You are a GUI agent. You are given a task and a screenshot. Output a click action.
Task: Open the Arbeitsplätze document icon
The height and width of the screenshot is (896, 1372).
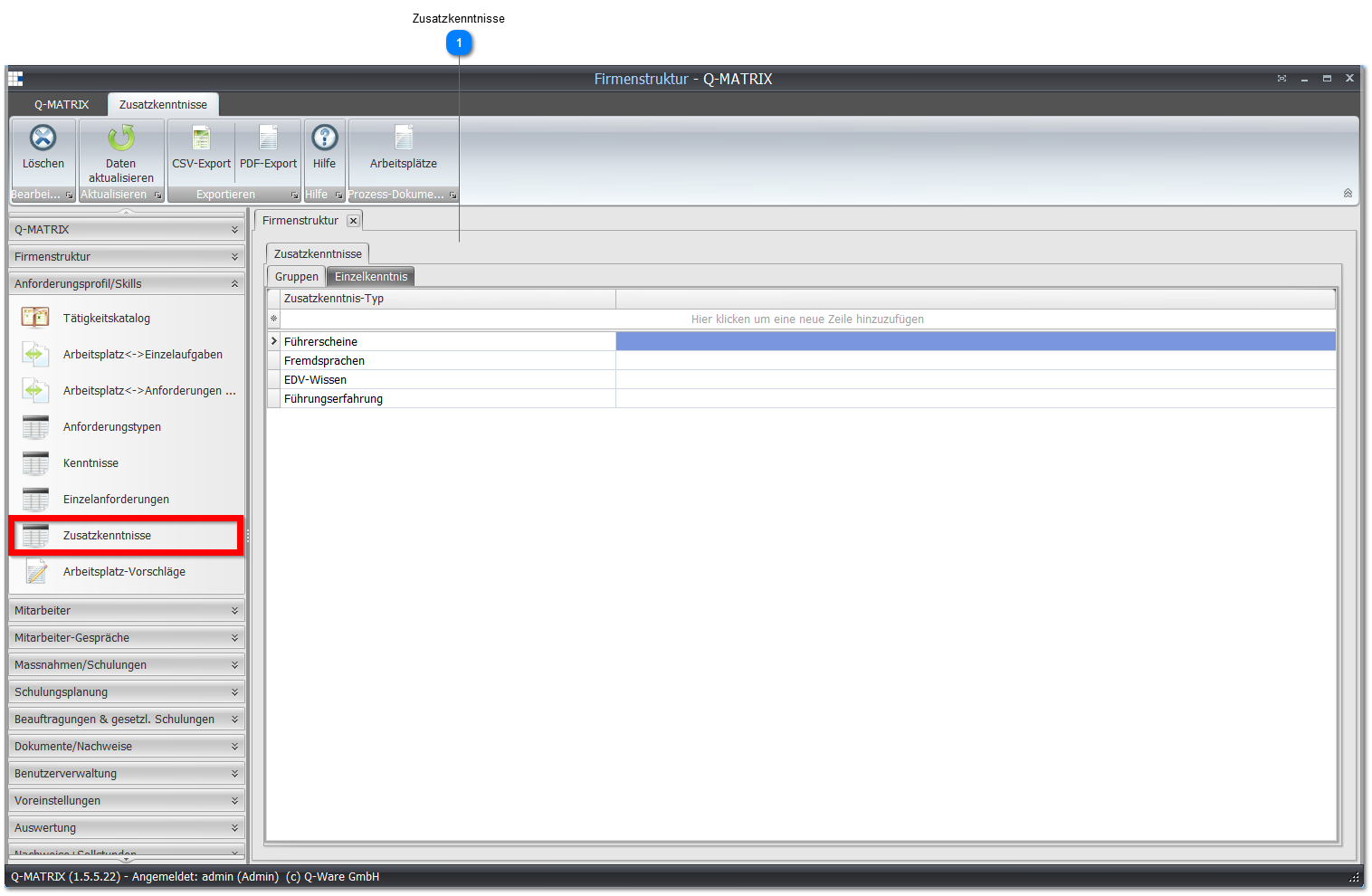coord(404,138)
